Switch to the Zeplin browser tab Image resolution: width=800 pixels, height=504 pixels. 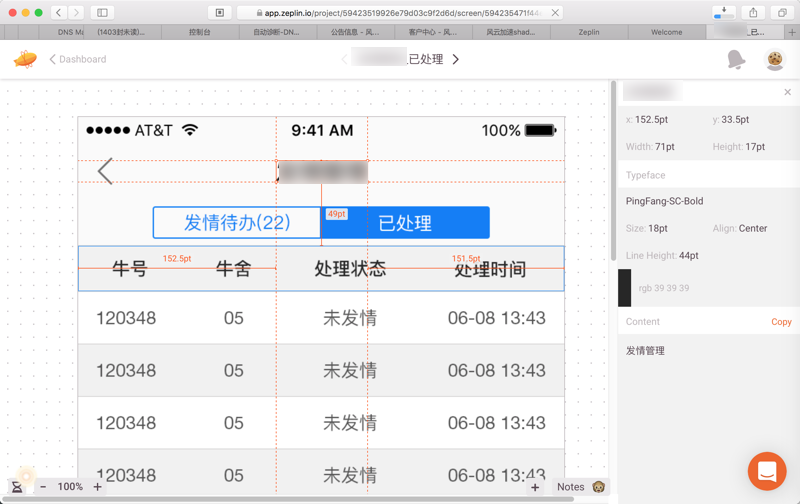(589, 32)
